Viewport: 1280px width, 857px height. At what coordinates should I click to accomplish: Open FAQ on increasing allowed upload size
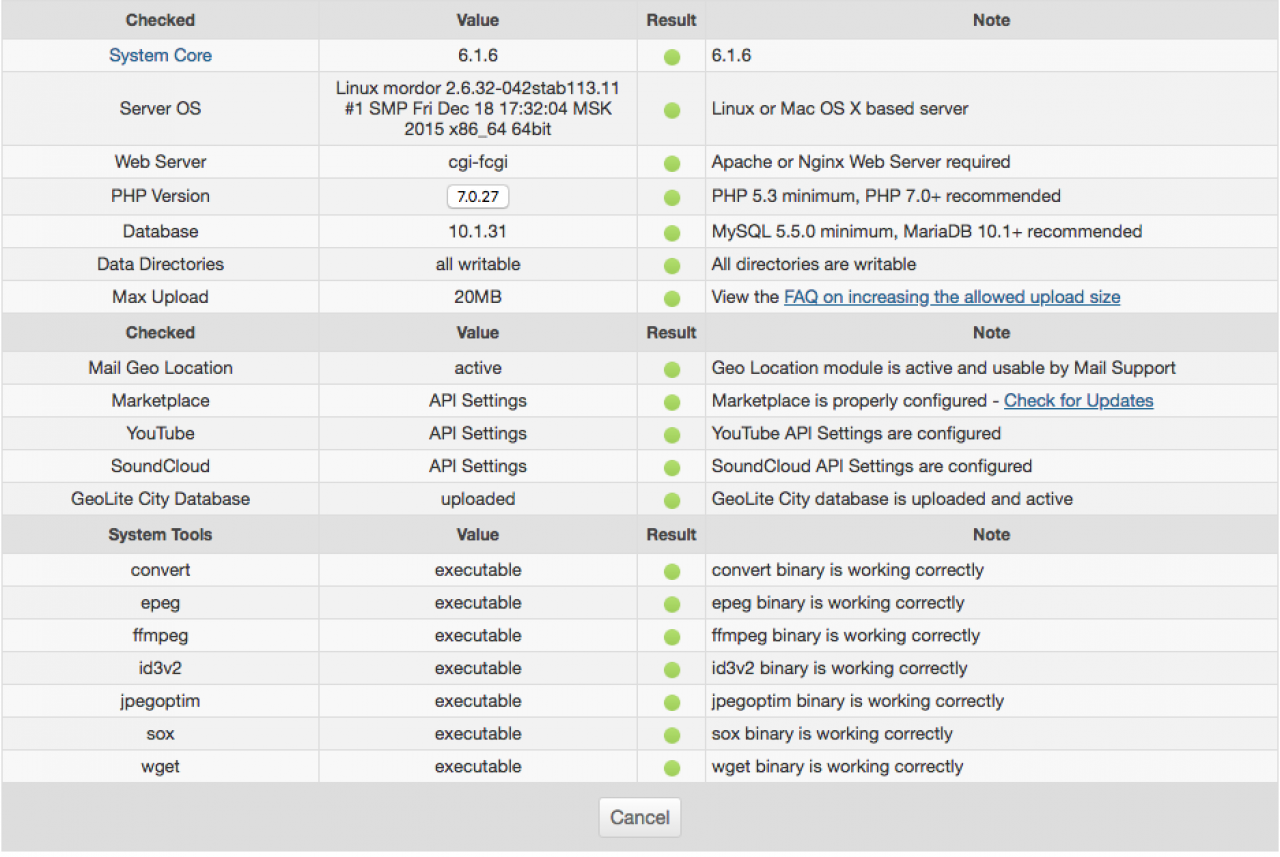951,297
